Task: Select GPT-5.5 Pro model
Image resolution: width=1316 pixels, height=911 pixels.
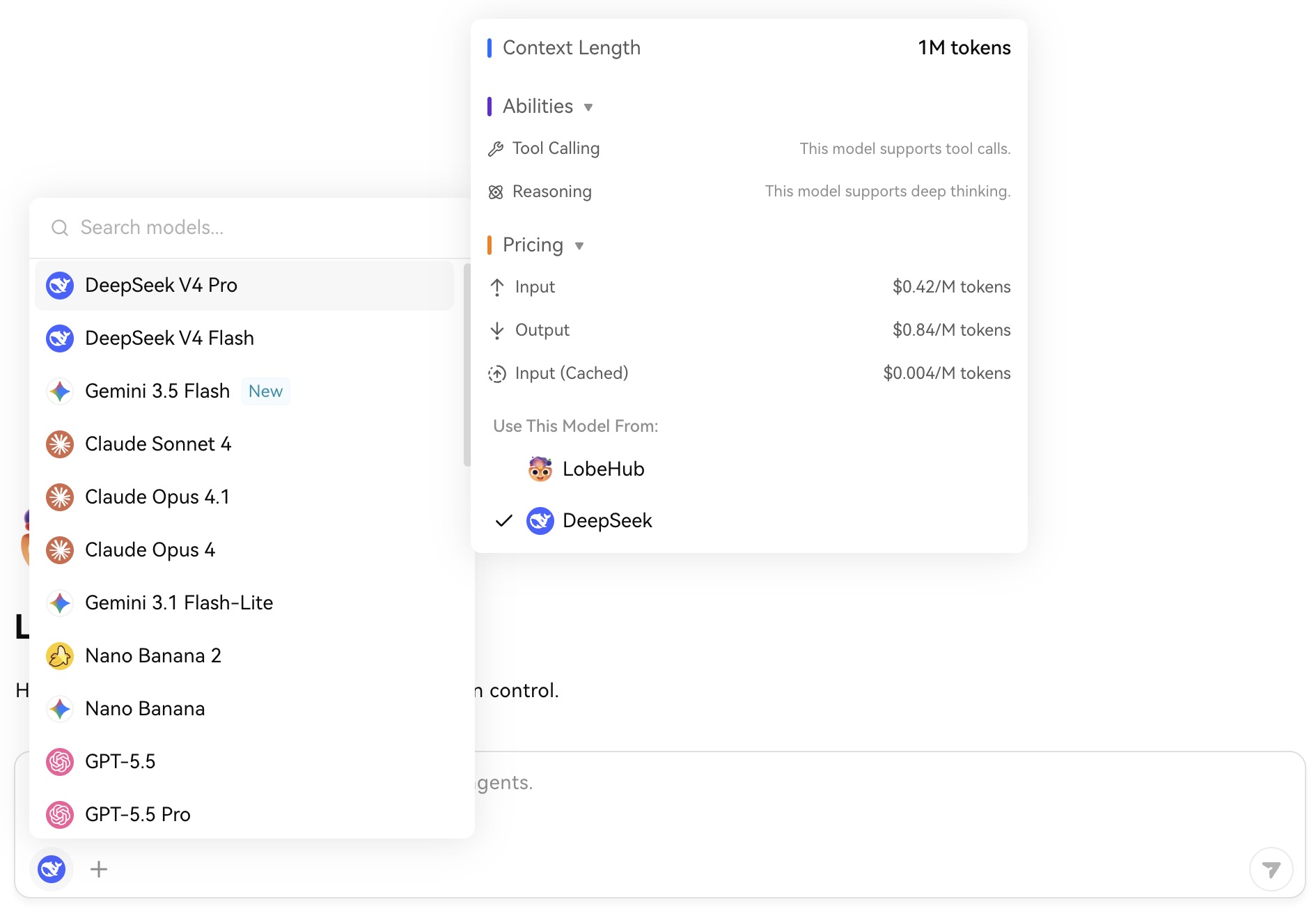Action: [x=244, y=815]
